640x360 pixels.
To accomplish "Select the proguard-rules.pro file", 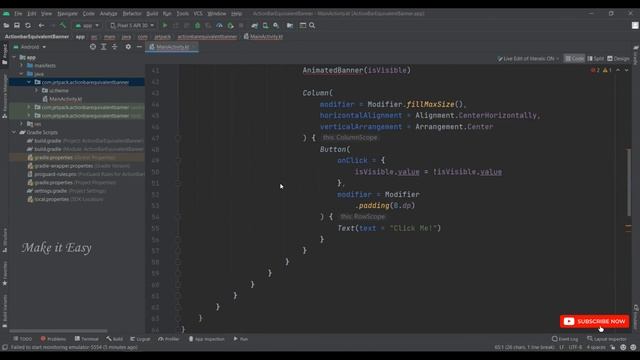I will 54,174.
